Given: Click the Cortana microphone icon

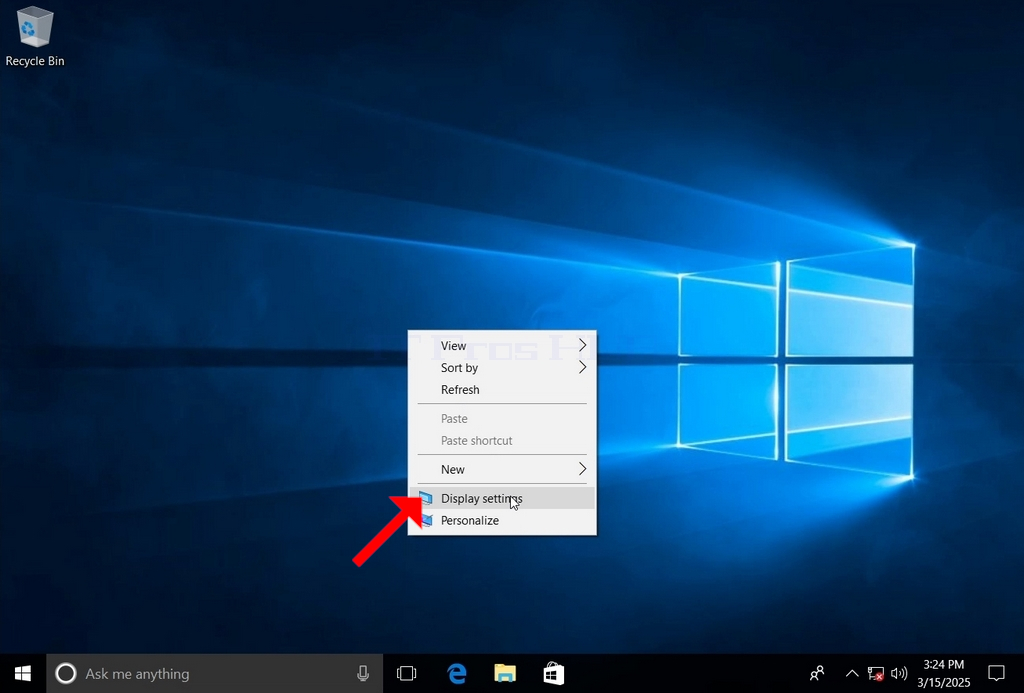Looking at the screenshot, I should 363,673.
